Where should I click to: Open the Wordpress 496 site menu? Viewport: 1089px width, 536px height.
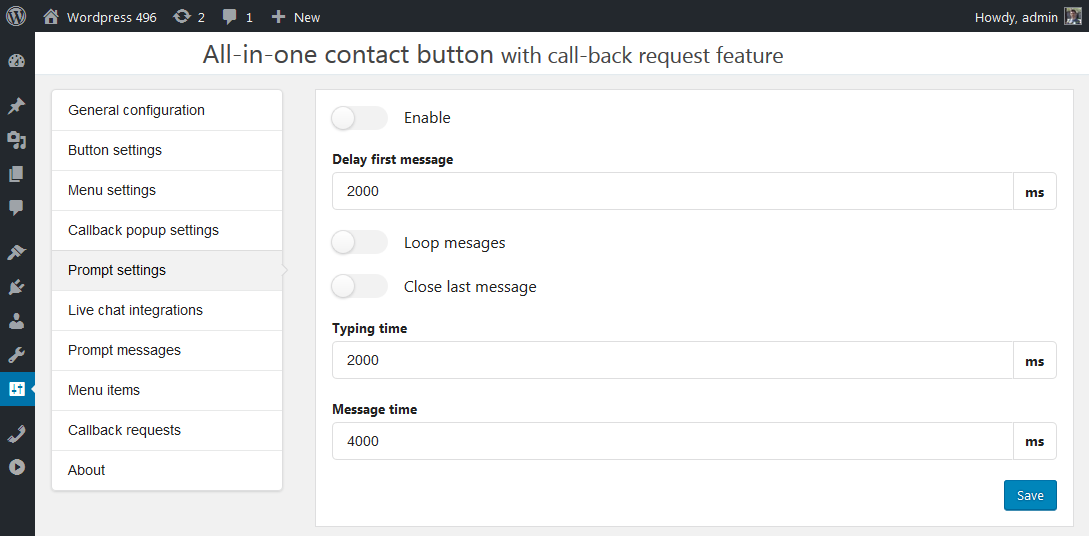[x=100, y=17]
